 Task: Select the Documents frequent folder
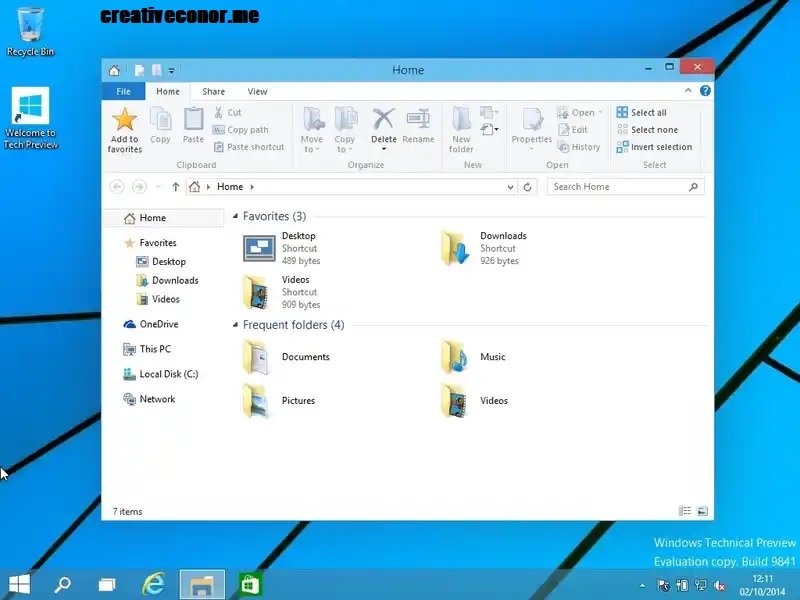[287, 357]
